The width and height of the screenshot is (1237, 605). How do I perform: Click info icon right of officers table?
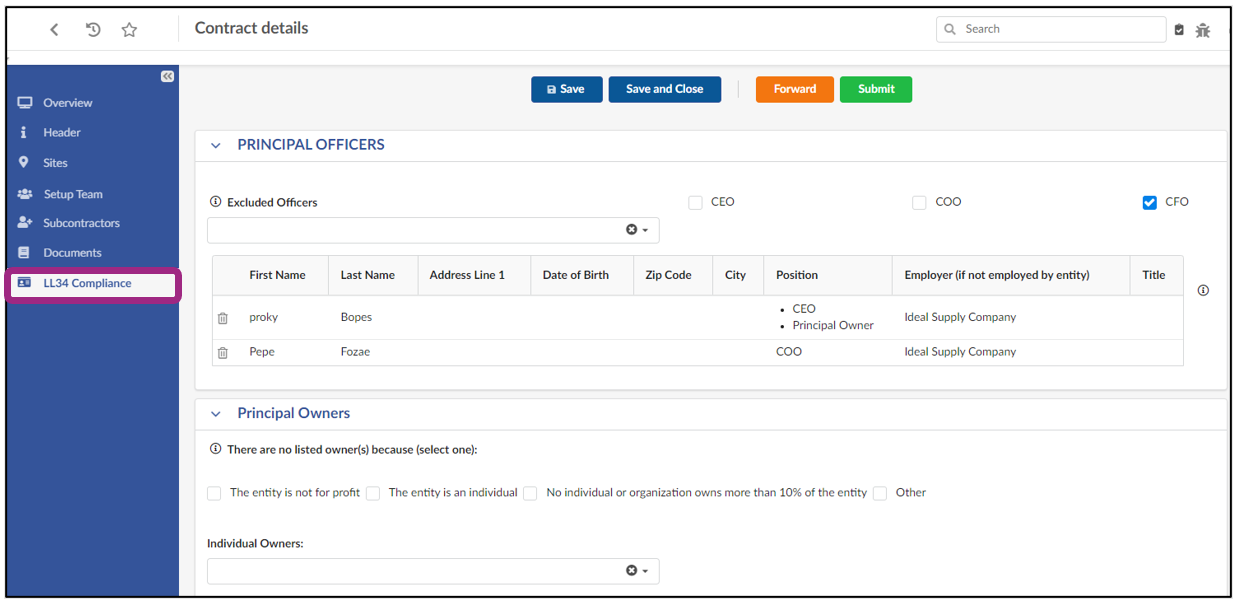(x=1203, y=291)
